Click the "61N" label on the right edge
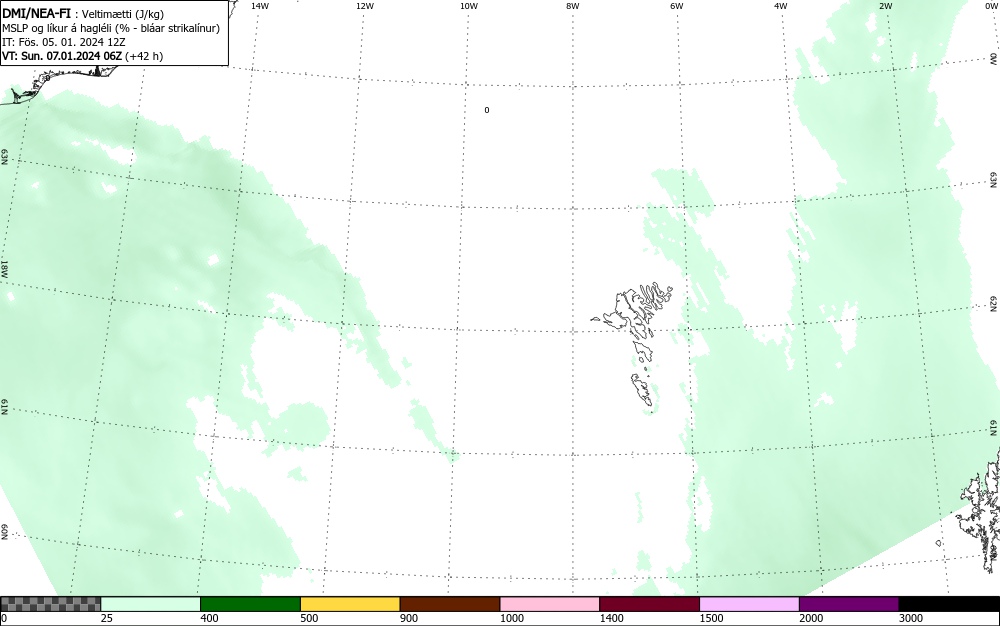1000x626 pixels. coord(994,428)
